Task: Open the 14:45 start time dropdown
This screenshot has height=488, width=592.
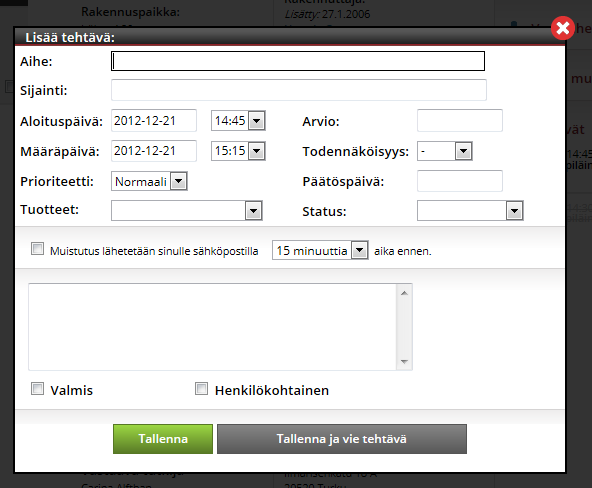Action: pyautogui.click(x=238, y=121)
